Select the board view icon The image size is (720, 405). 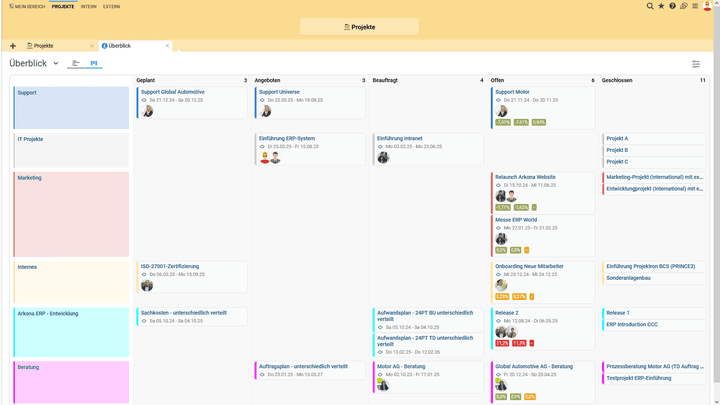94,63
